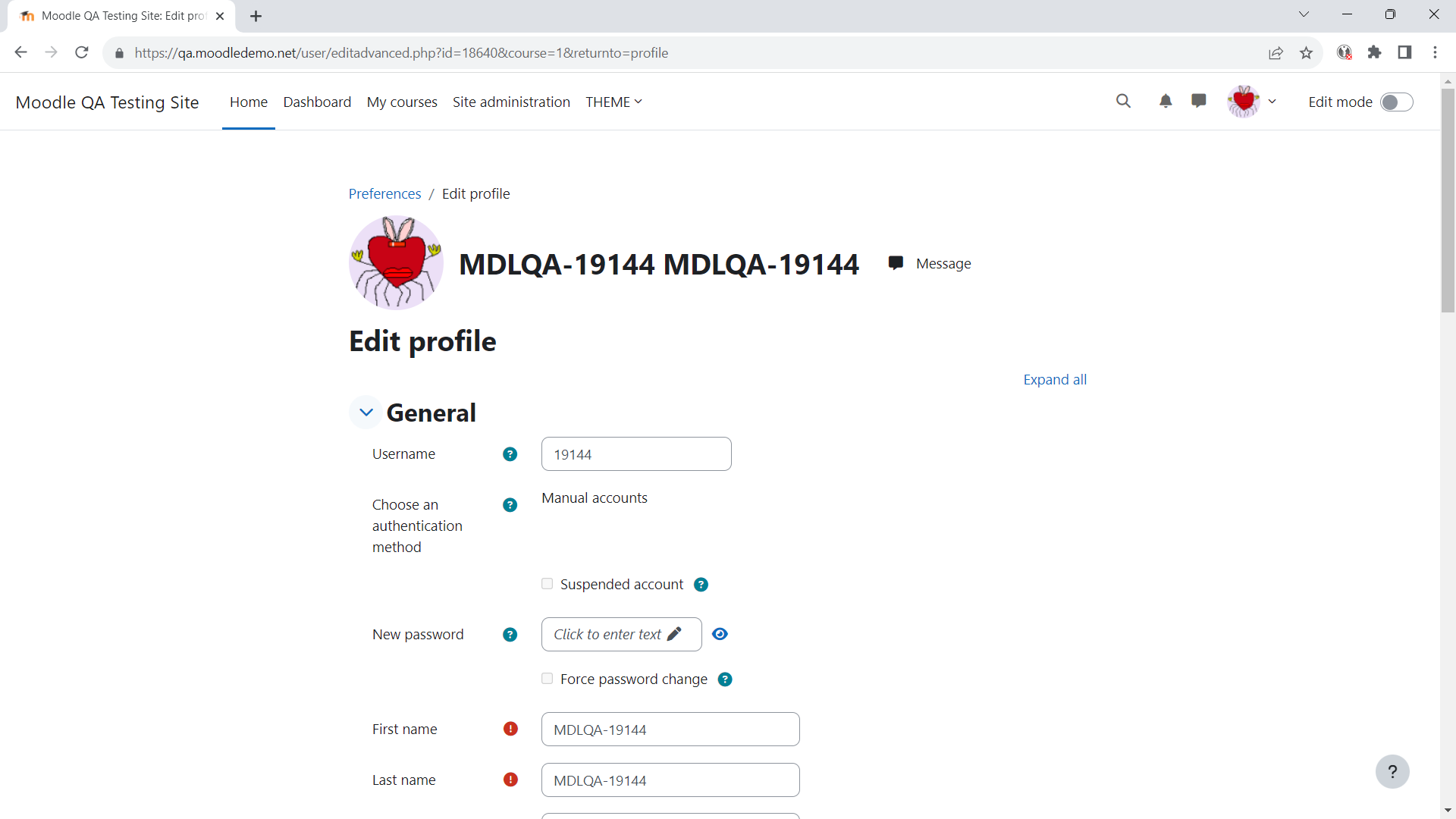Open the browser side panel icon
The height and width of the screenshot is (819, 1456).
[1404, 52]
